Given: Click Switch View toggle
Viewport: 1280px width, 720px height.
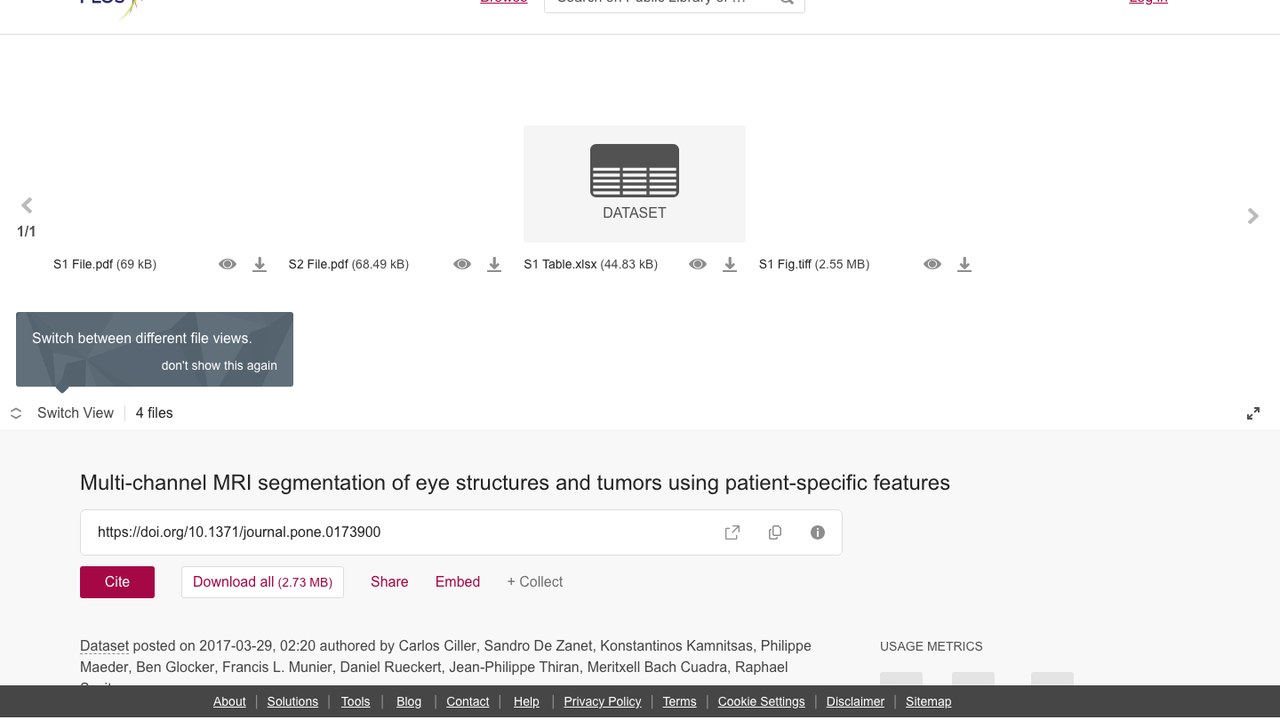Looking at the screenshot, I should tap(63, 413).
